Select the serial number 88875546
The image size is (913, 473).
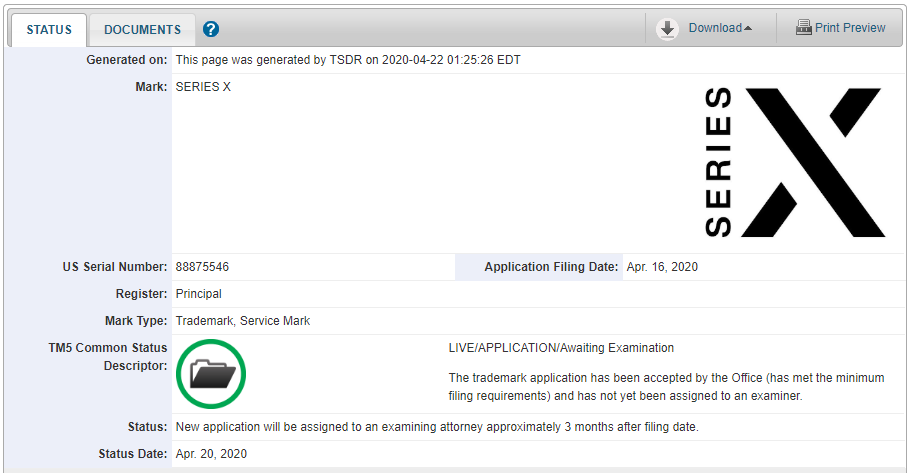[203, 267]
